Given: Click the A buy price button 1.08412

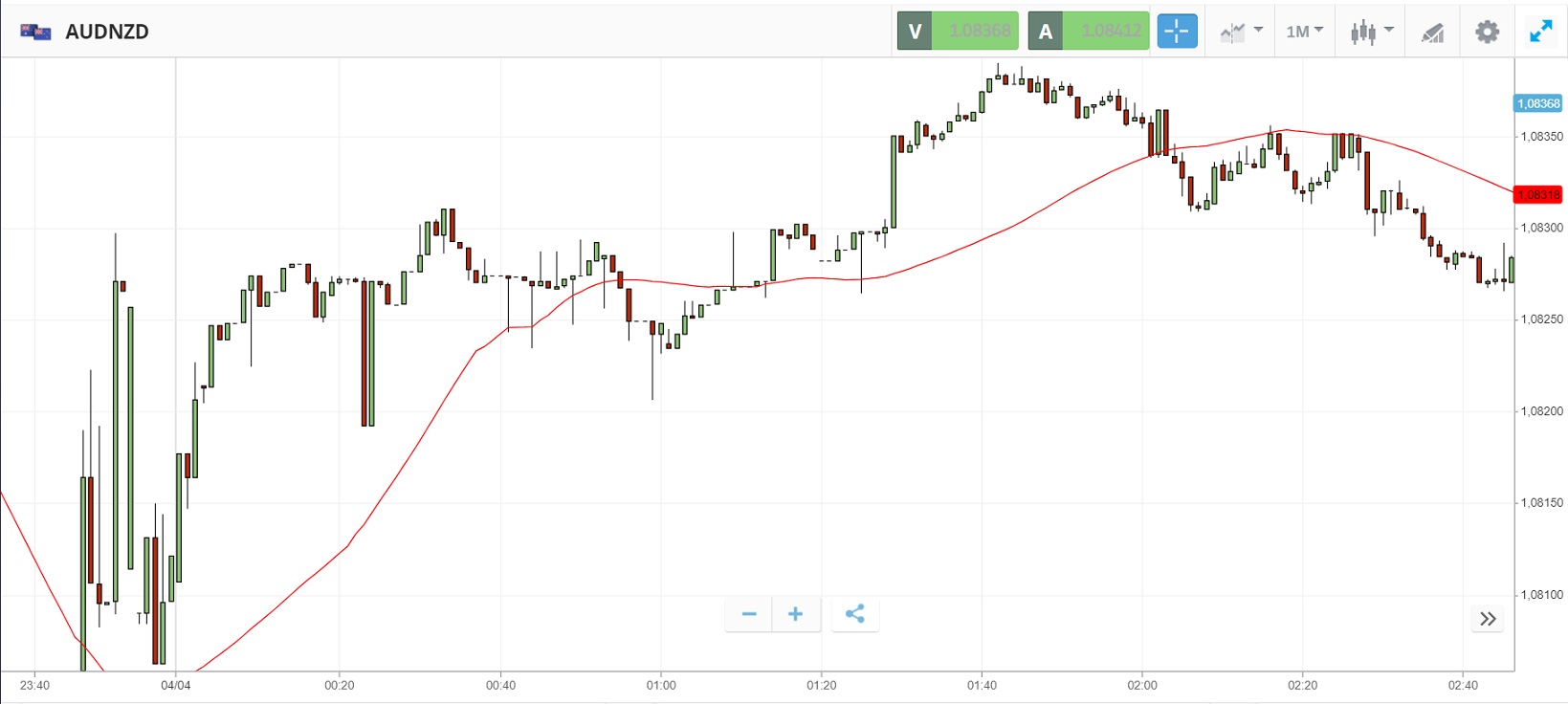Looking at the screenshot, I should pos(1089,32).
